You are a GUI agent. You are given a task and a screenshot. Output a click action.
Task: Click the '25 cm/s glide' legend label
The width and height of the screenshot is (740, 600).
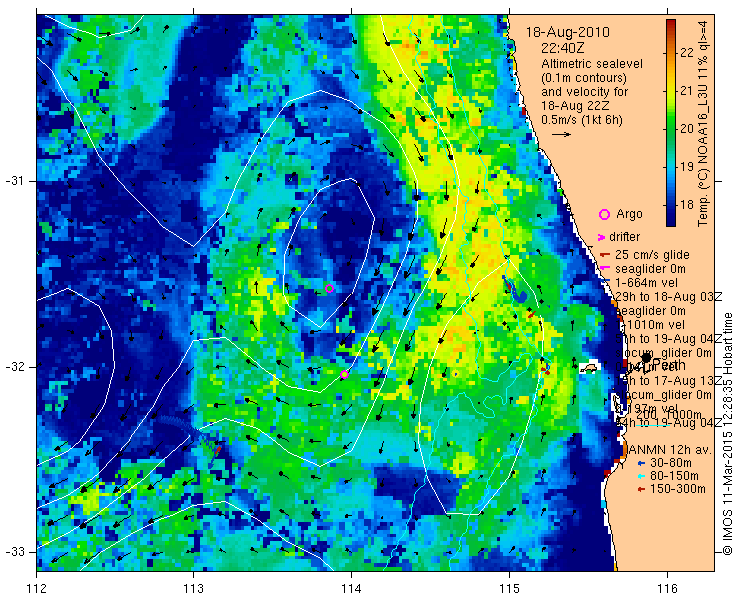tap(652, 255)
